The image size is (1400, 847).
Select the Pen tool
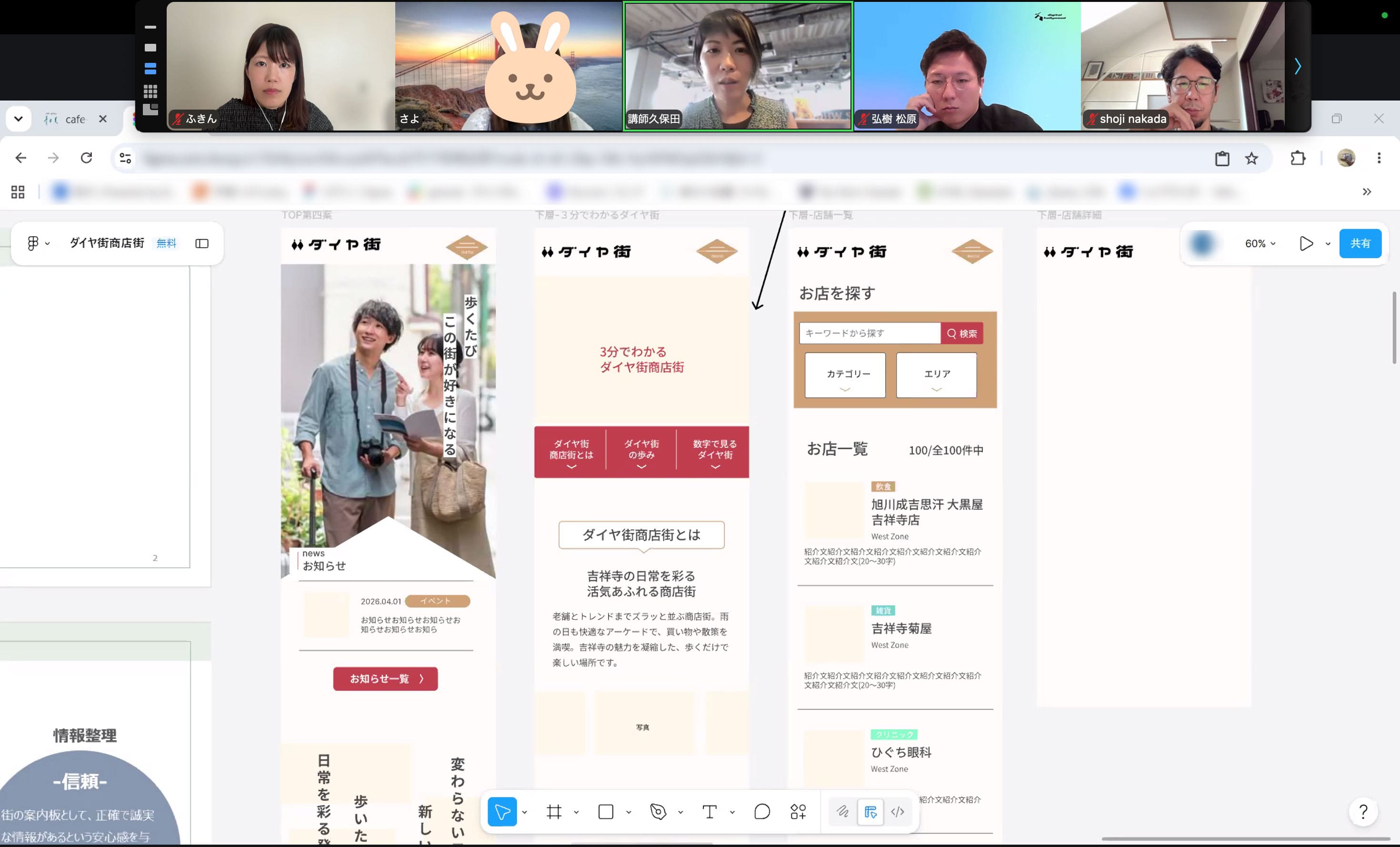pyautogui.click(x=658, y=812)
